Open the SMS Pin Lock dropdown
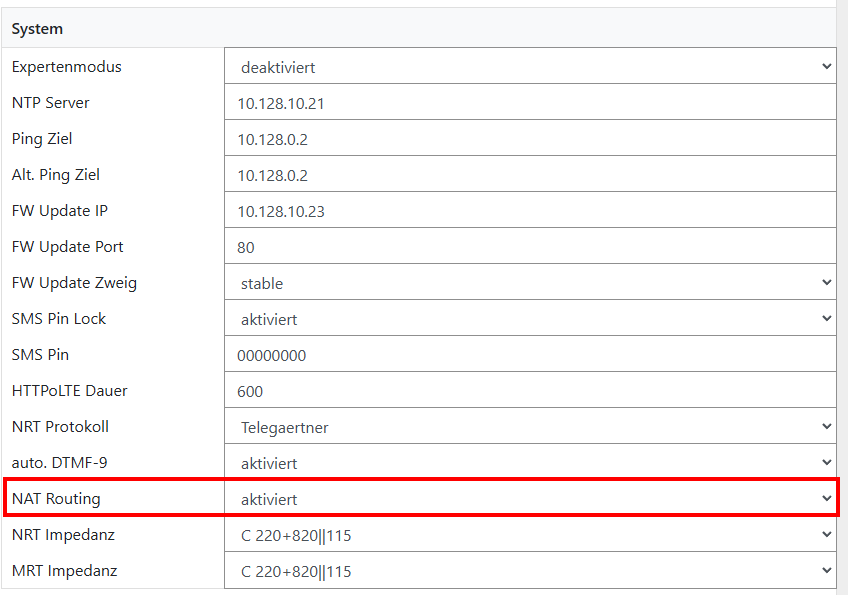 click(x=530, y=319)
